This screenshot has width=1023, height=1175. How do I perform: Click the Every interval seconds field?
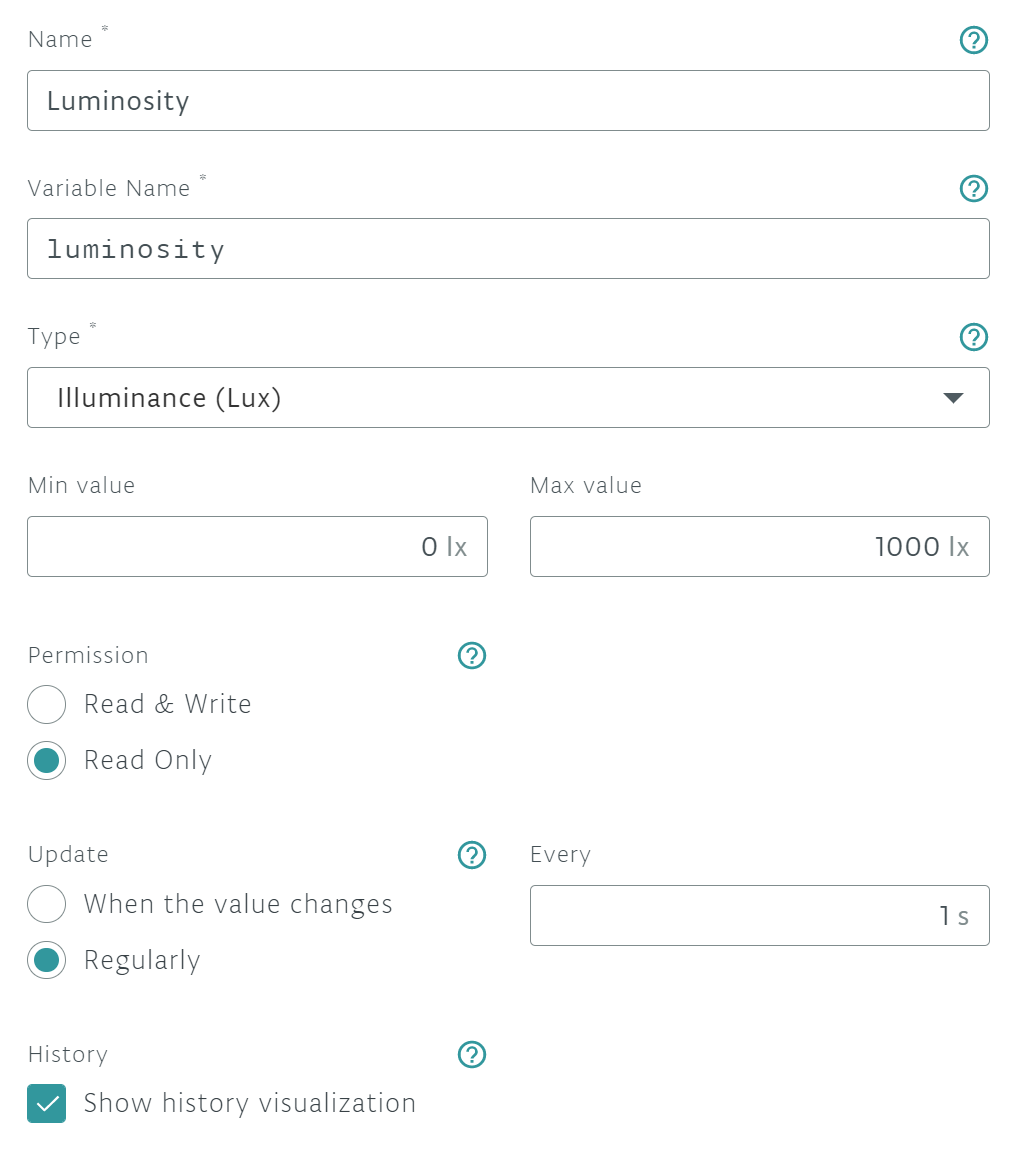point(759,916)
